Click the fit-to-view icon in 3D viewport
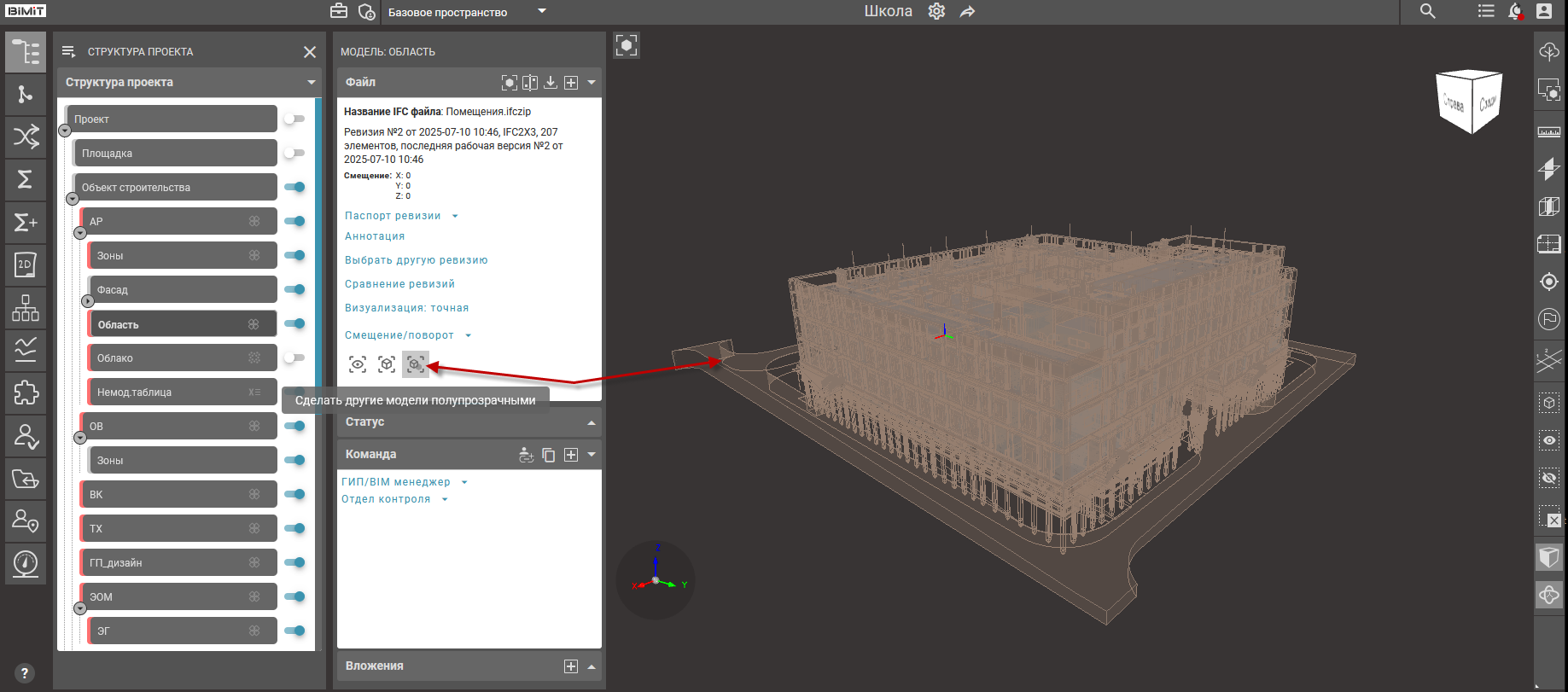The height and width of the screenshot is (692, 1568). pos(627,45)
